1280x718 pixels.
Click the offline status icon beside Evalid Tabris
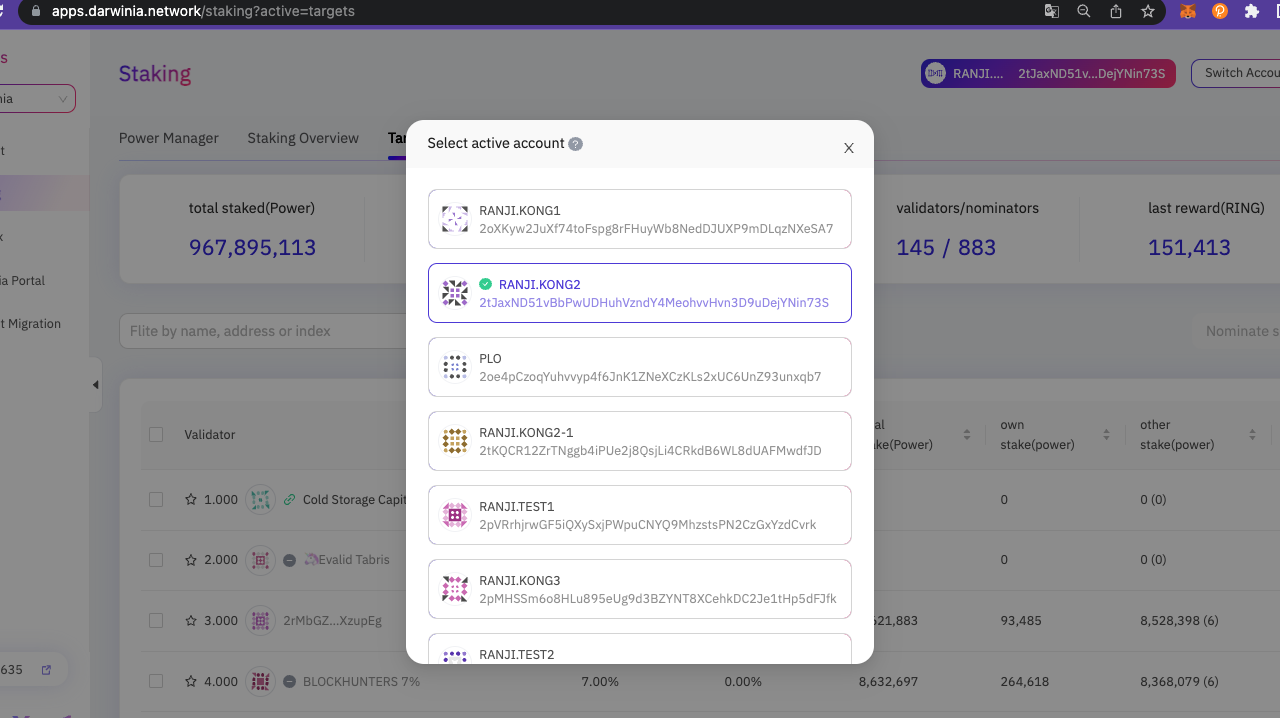[x=289, y=560]
